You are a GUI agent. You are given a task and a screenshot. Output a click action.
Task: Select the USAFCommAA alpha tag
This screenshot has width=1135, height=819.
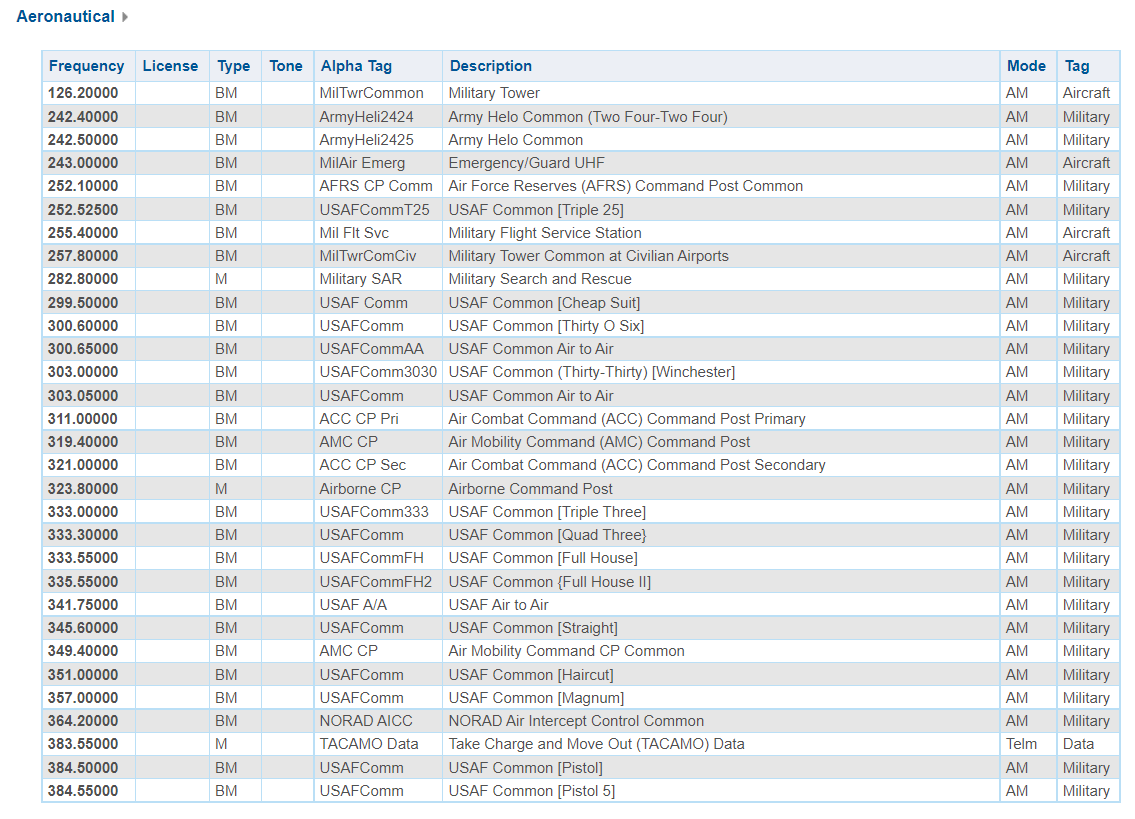371,349
